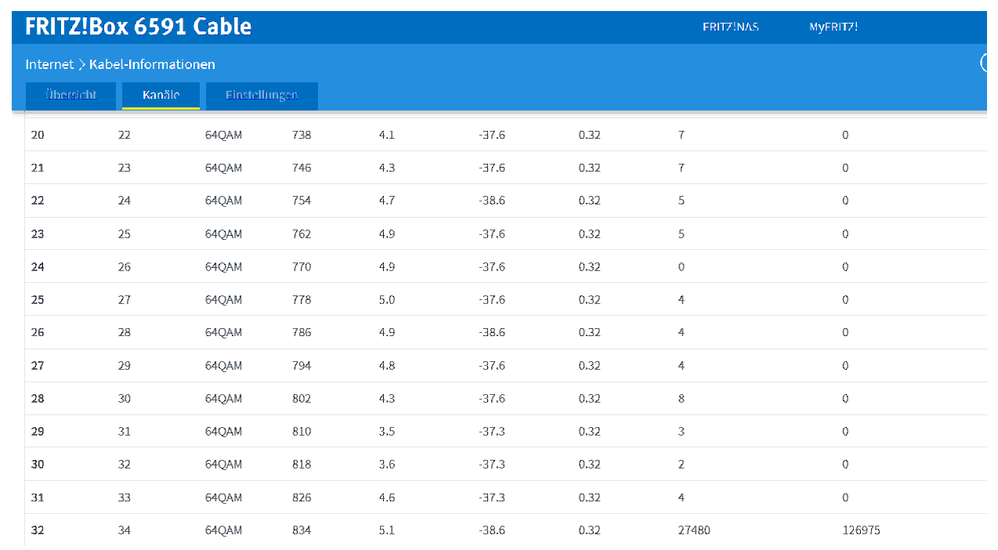The image size is (998, 550).
Task: Click frequency value 762
Action: [302, 234]
